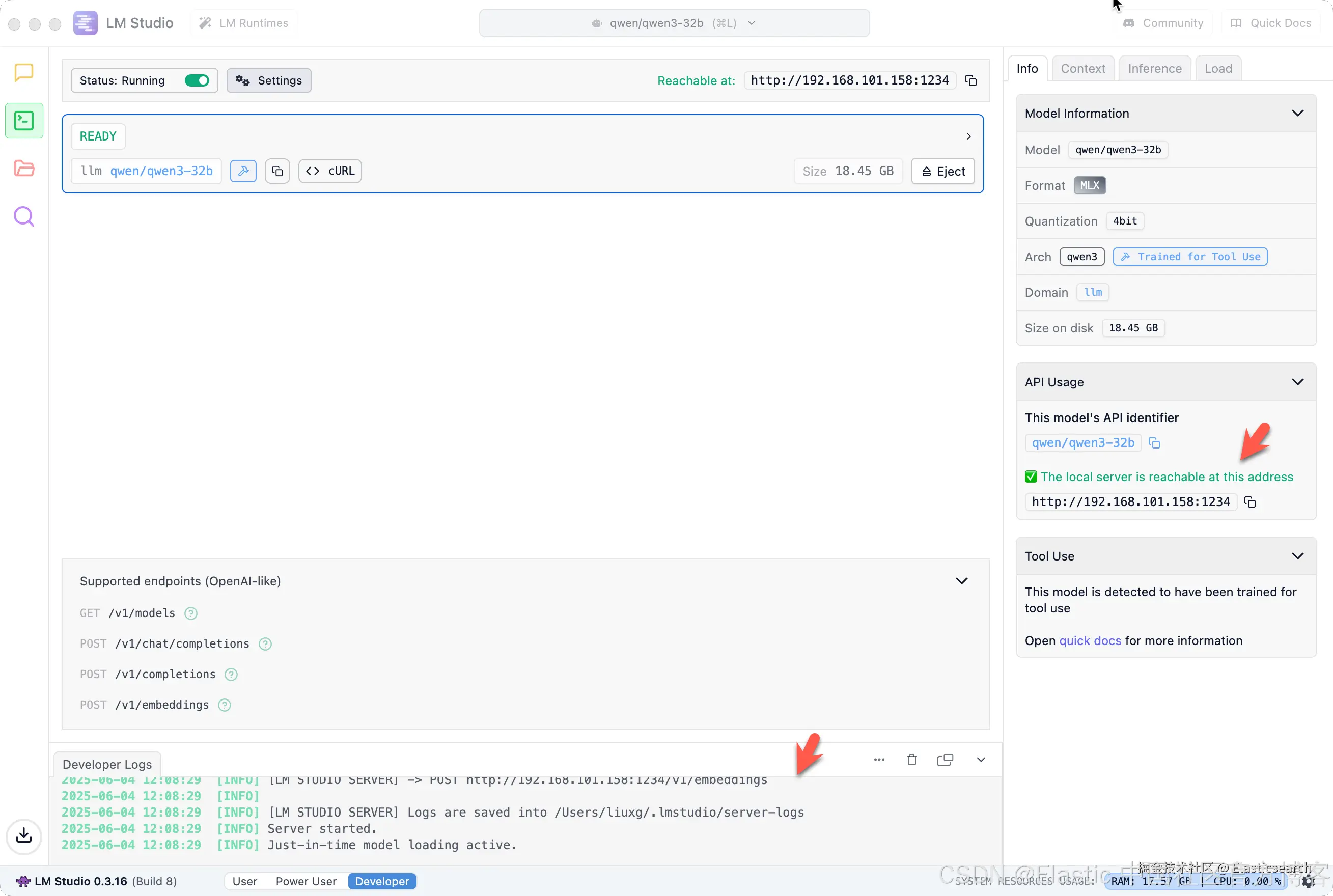This screenshot has width=1333, height=896.
Task: Eject the loaded model
Action: pos(943,172)
